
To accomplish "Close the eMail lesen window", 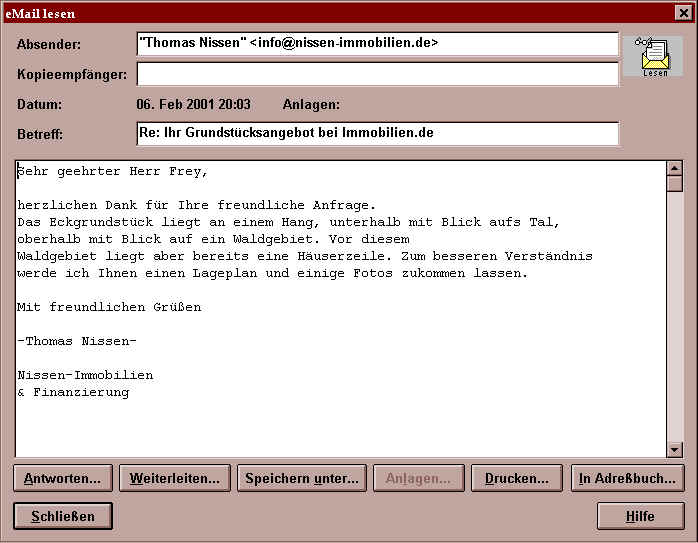I will tap(684, 13).
